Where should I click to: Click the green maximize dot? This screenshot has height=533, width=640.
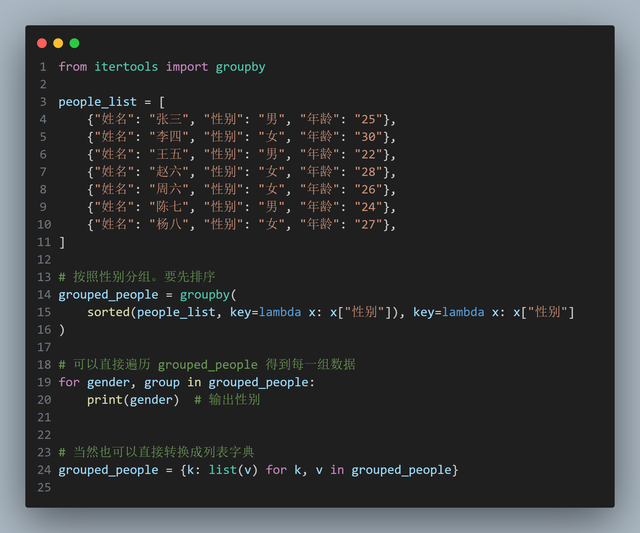(74, 43)
